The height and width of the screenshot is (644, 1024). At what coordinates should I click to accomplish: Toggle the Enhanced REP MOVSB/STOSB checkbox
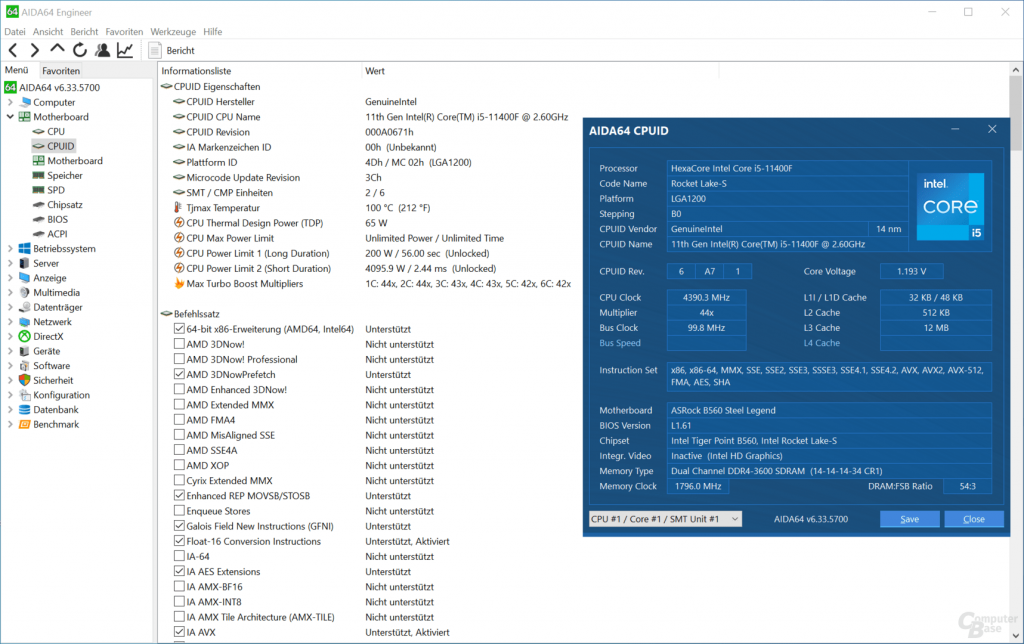179,495
